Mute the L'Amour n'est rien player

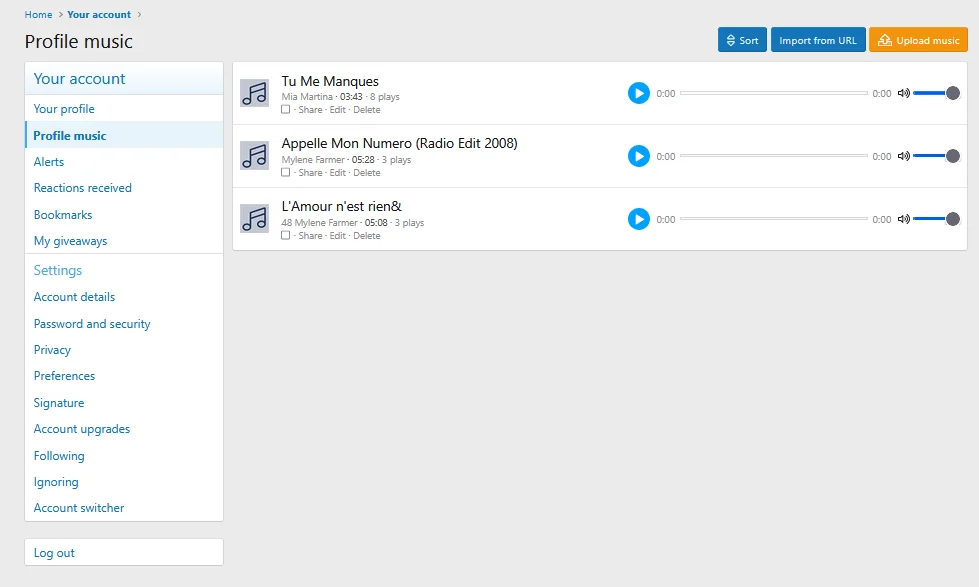coord(903,219)
